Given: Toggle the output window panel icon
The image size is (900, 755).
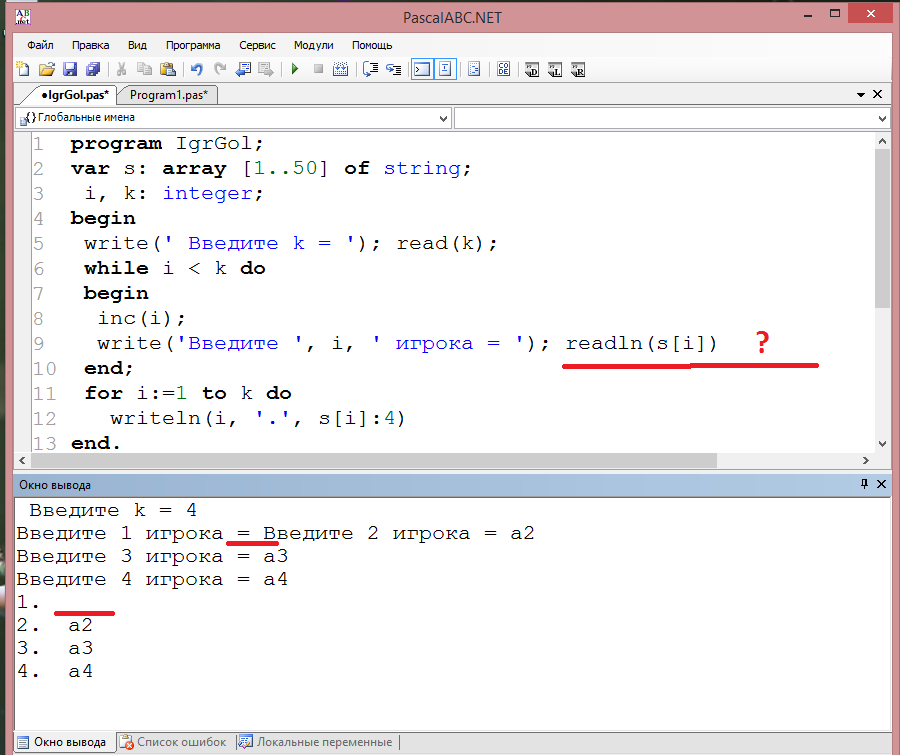Looking at the screenshot, I should tap(422, 69).
